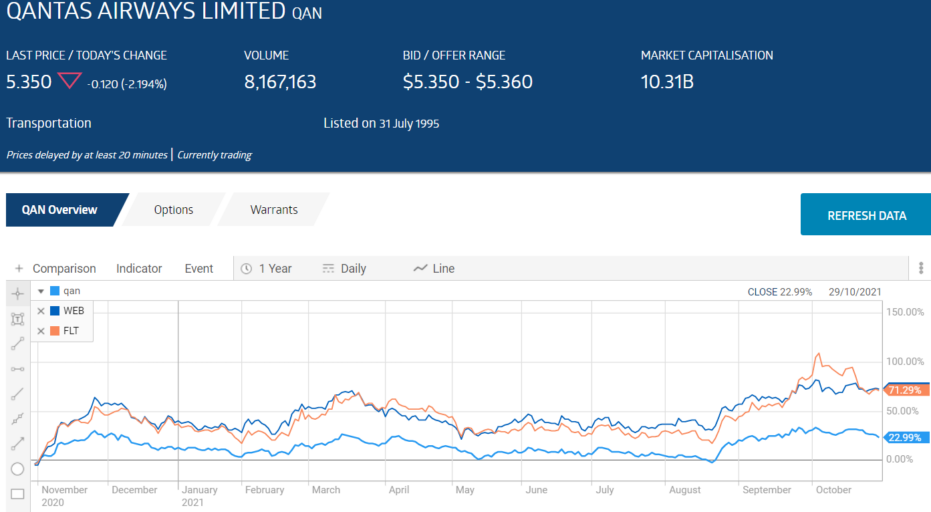Select the horizontal line drawing tool

point(18,369)
